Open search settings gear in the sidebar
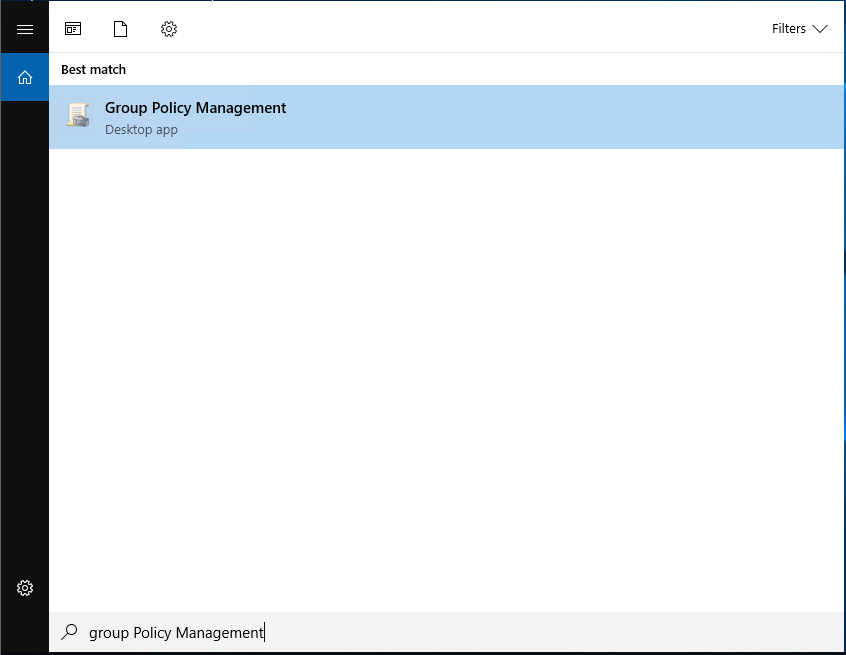 coord(25,588)
